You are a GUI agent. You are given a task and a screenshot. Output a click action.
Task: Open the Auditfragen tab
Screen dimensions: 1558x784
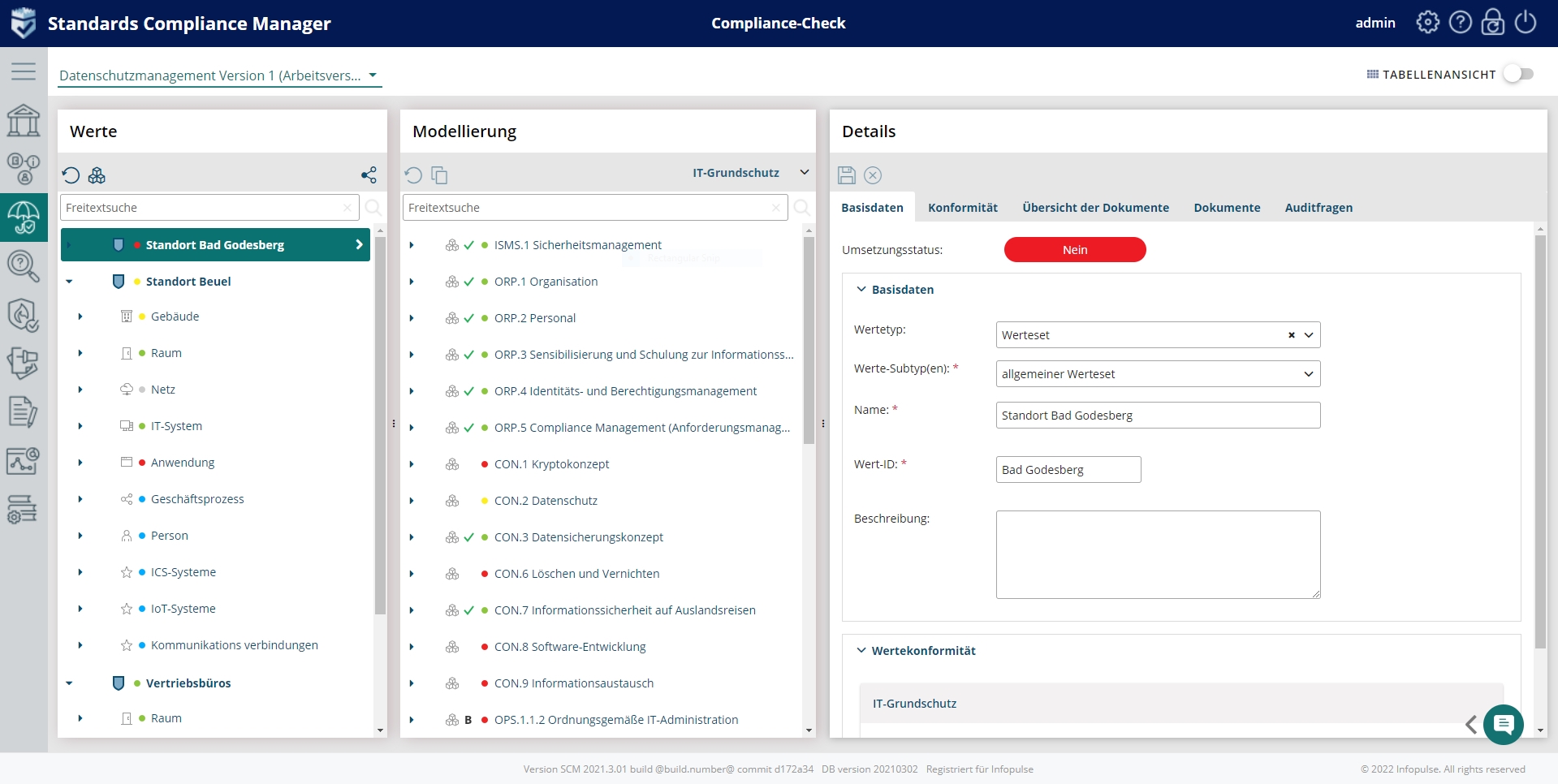point(1318,208)
